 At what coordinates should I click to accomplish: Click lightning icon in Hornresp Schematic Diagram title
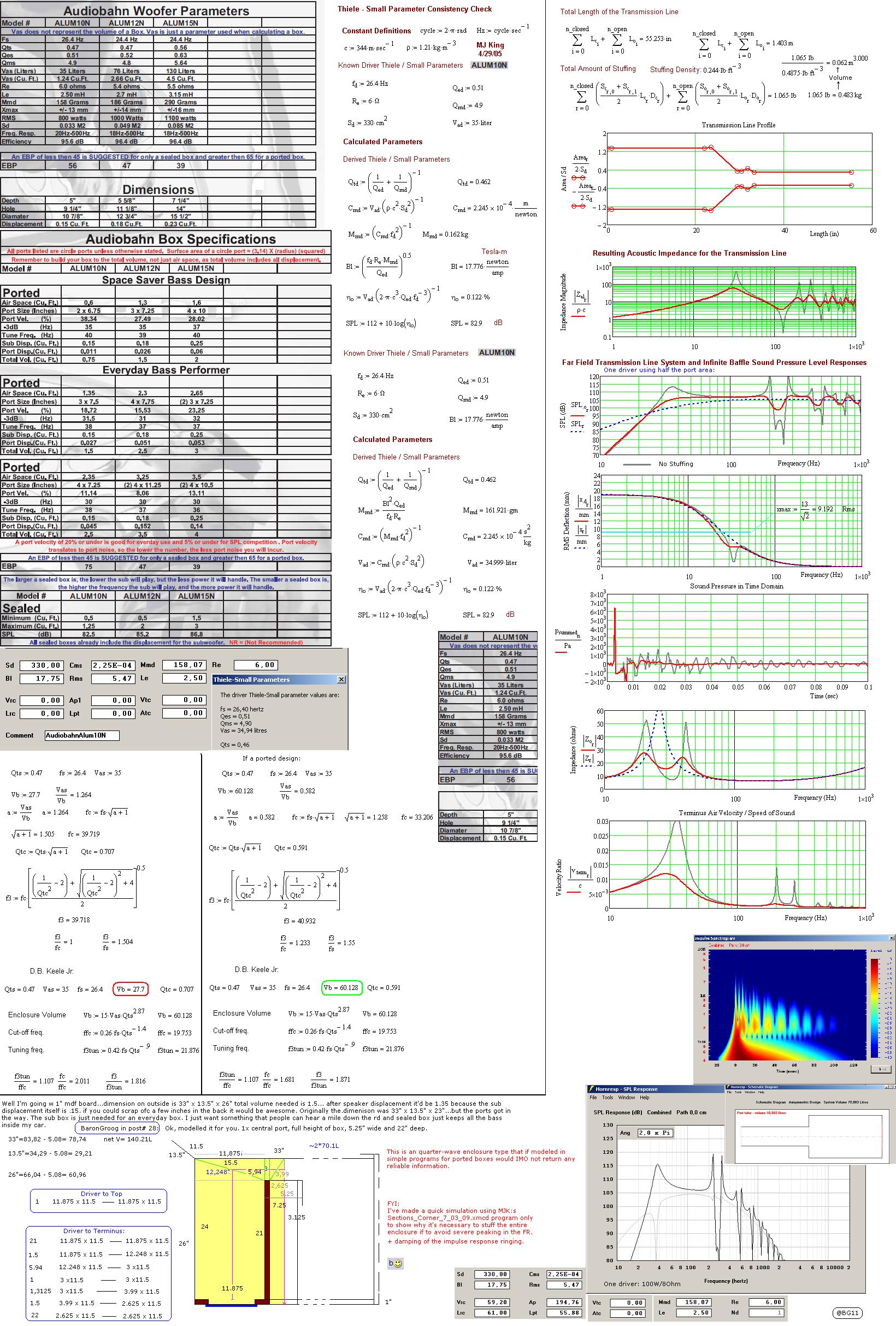click(x=729, y=1088)
